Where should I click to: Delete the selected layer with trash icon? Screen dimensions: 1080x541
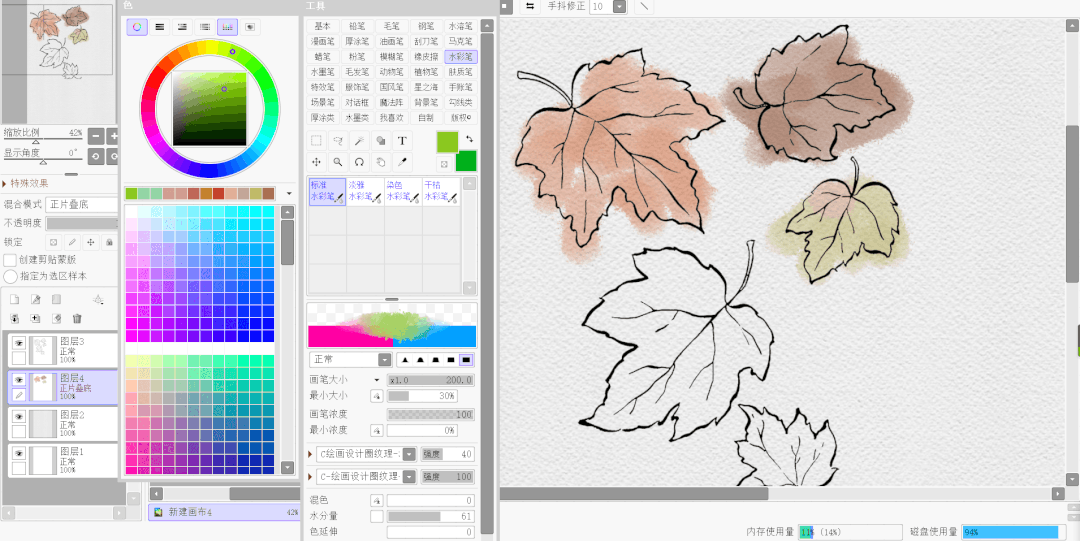[77, 318]
